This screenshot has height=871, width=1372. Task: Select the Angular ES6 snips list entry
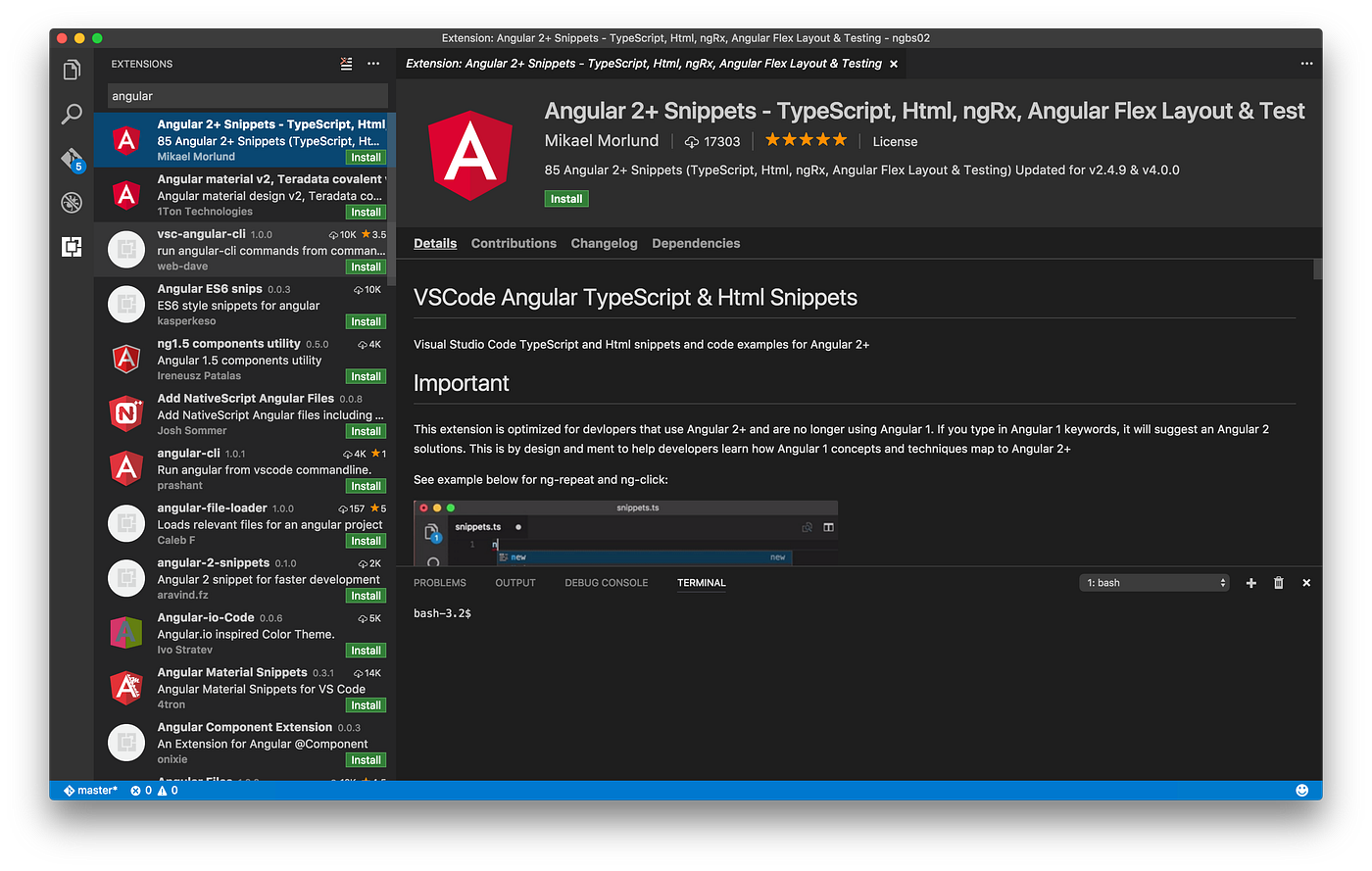[x=244, y=305]
